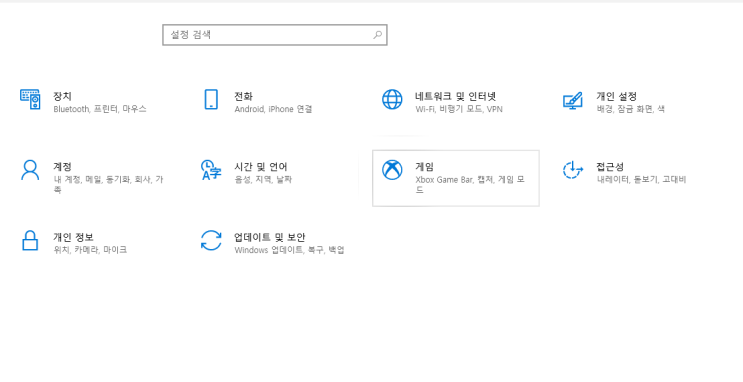The image size is (743, 382).
Task: Click the 접근성 dashed clock icon
Action: pyautogui.click(x=572, y=170)
